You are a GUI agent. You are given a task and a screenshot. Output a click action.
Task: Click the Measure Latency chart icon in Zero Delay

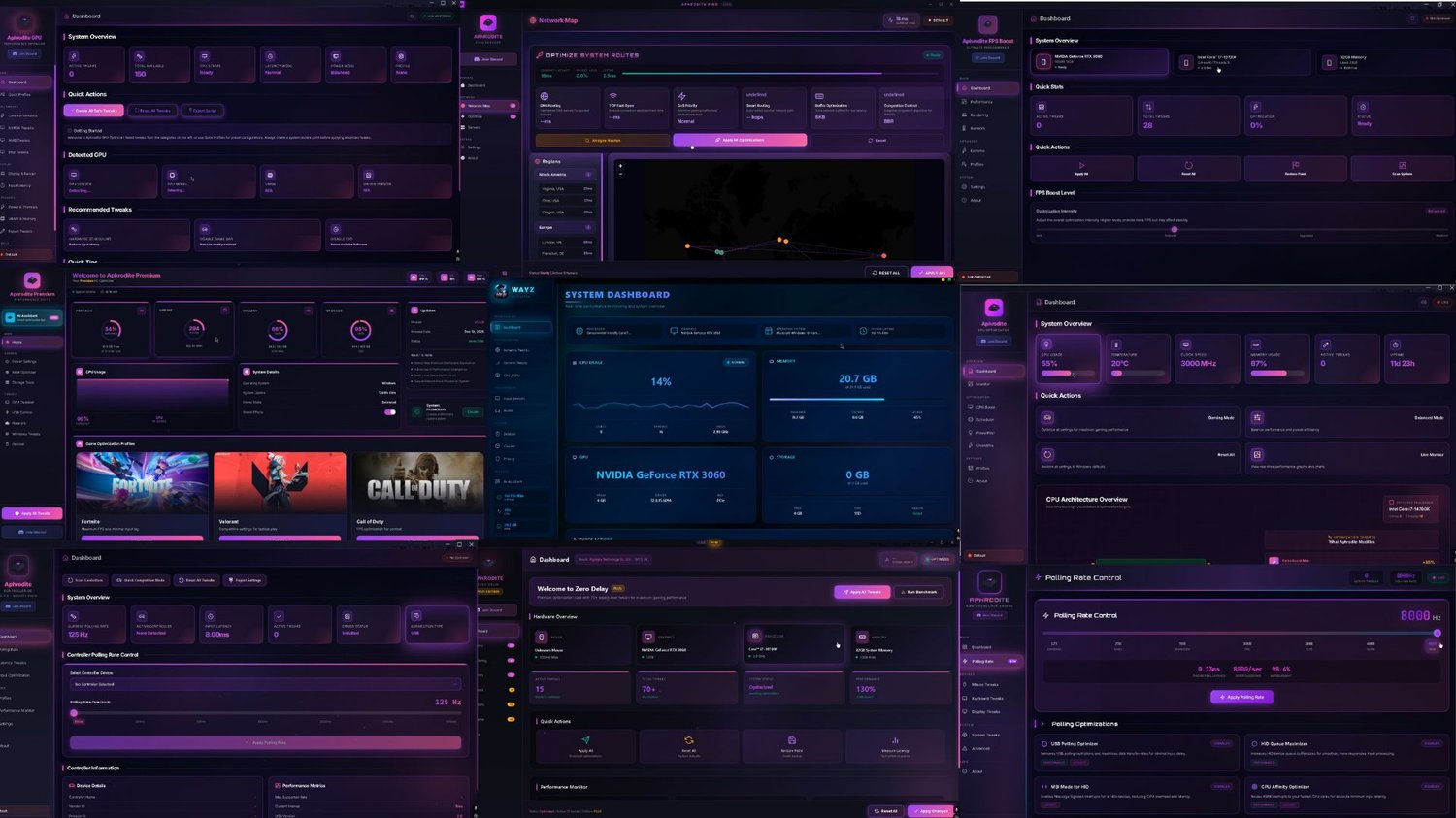tap(895, 739)
